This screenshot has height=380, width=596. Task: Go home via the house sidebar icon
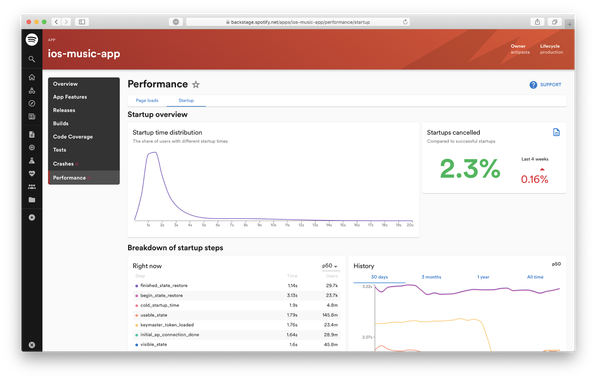coord(32,77)
